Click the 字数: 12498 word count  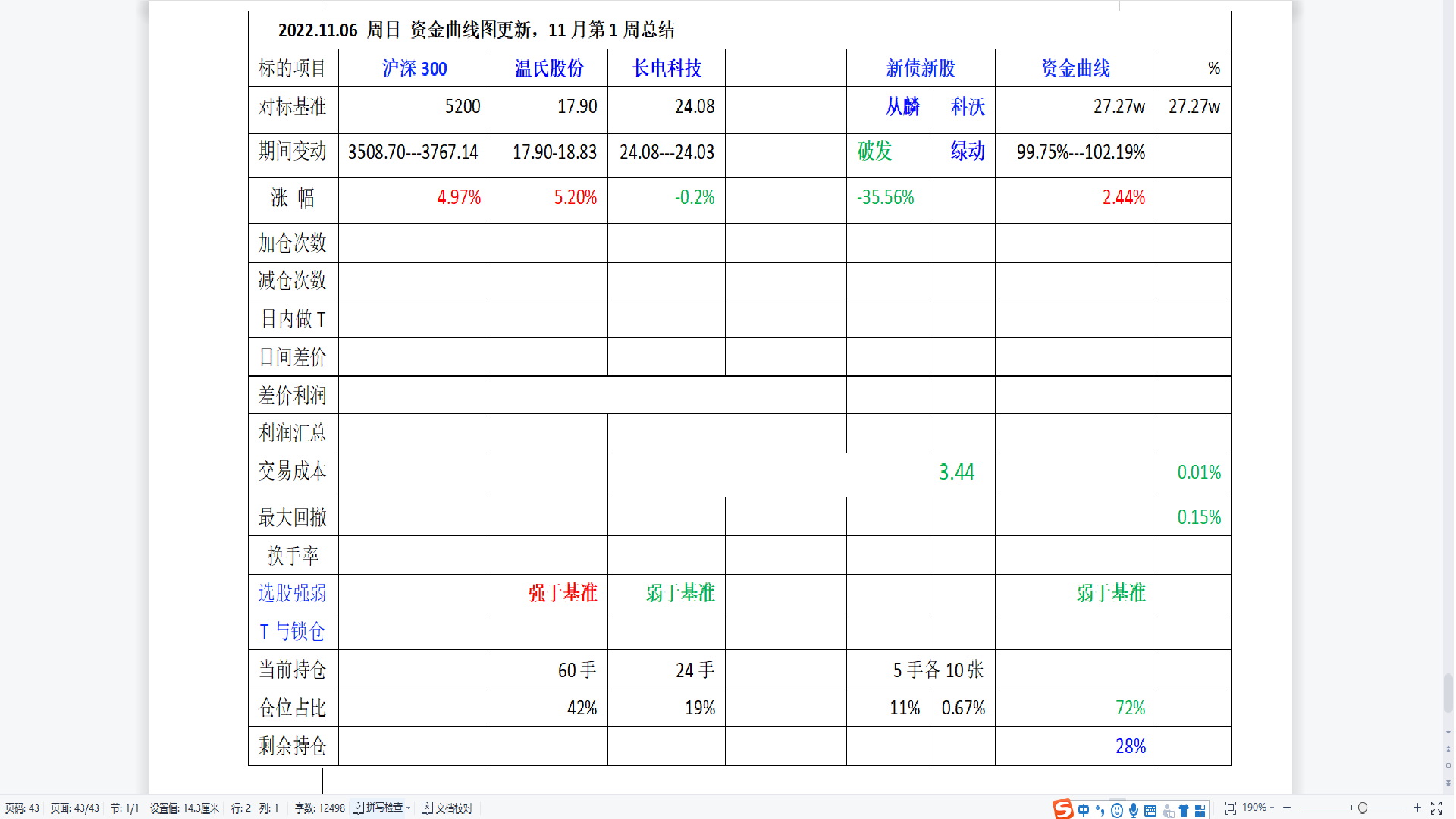pyautogui.click(x=320, y=808)
